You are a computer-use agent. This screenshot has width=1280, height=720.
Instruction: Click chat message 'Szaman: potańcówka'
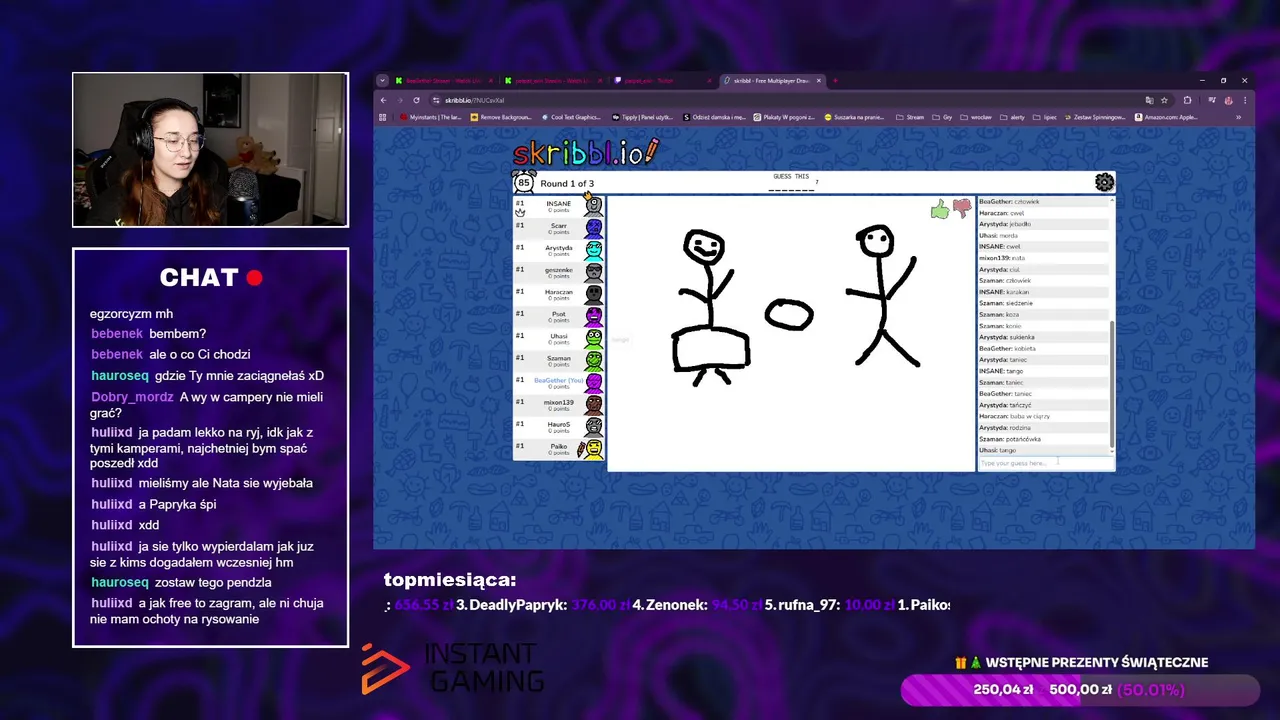[1010, 439]
